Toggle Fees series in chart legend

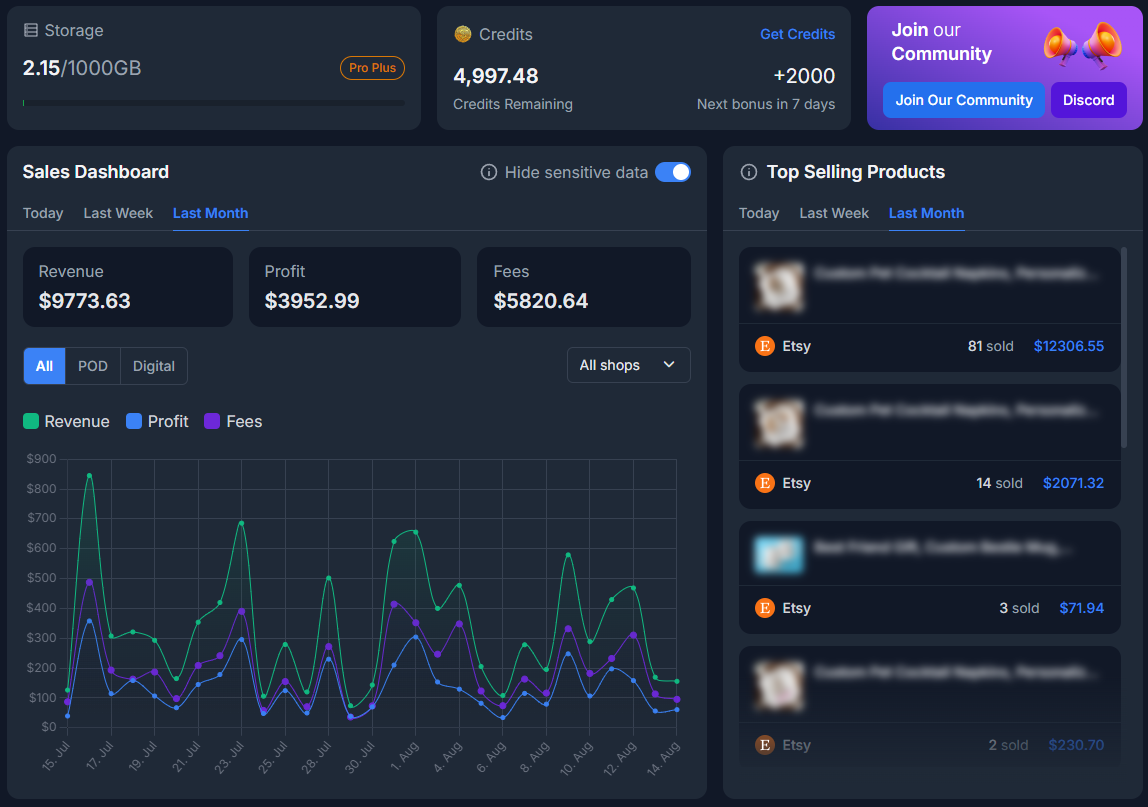tap(233, 422)
